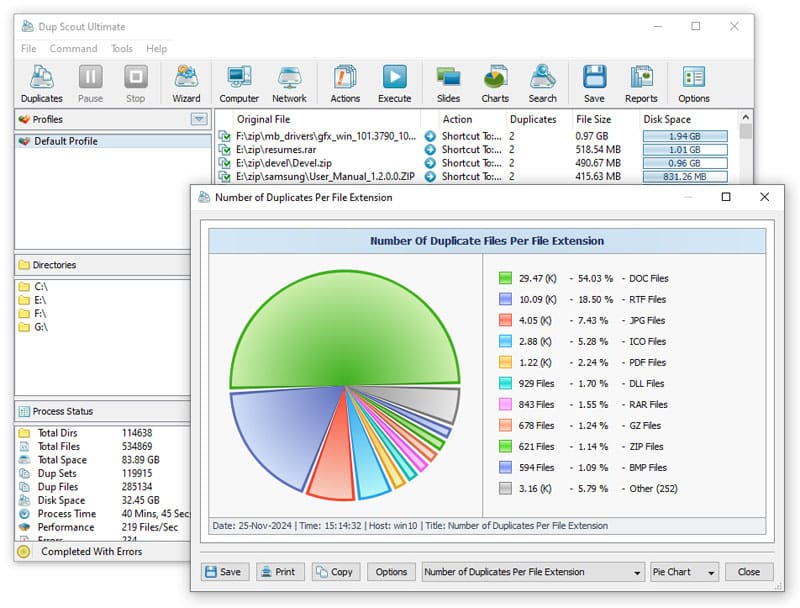This screenshot has width=800, height=608.
Task: Click the Copy button in chart dialog
Action: (x=335, y=572)
